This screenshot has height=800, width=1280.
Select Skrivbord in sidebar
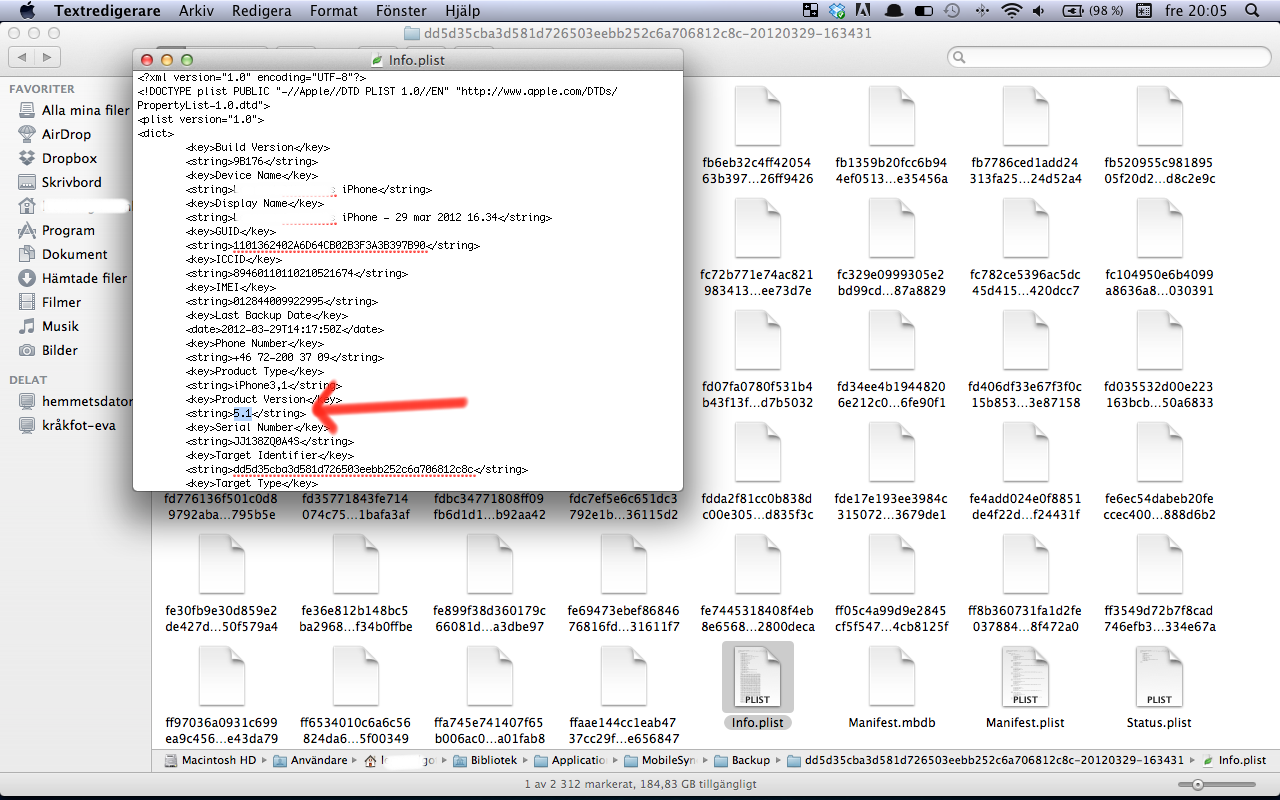click(71, 182)
